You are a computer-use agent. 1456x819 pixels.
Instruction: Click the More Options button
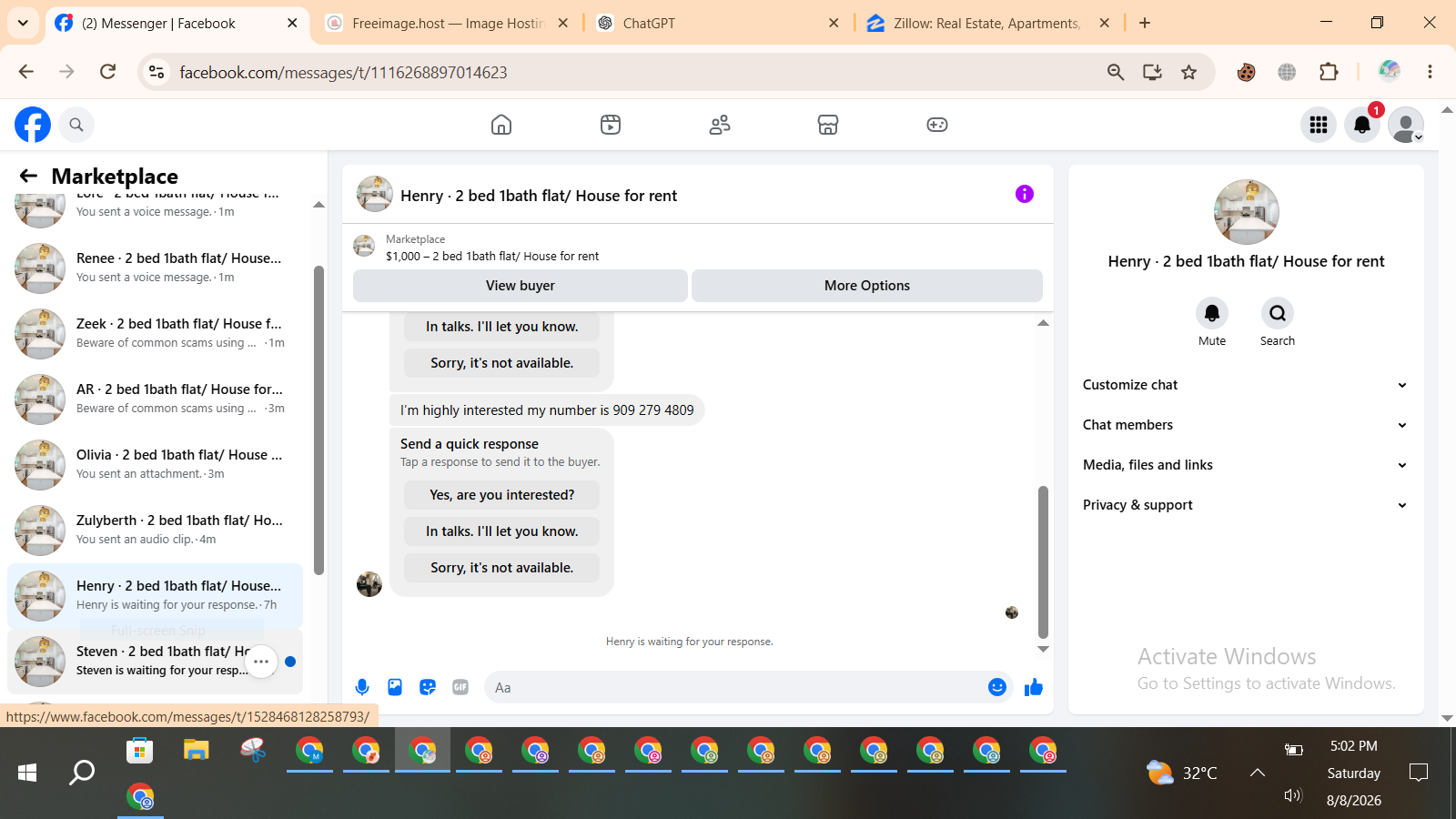tap(867, 286)
